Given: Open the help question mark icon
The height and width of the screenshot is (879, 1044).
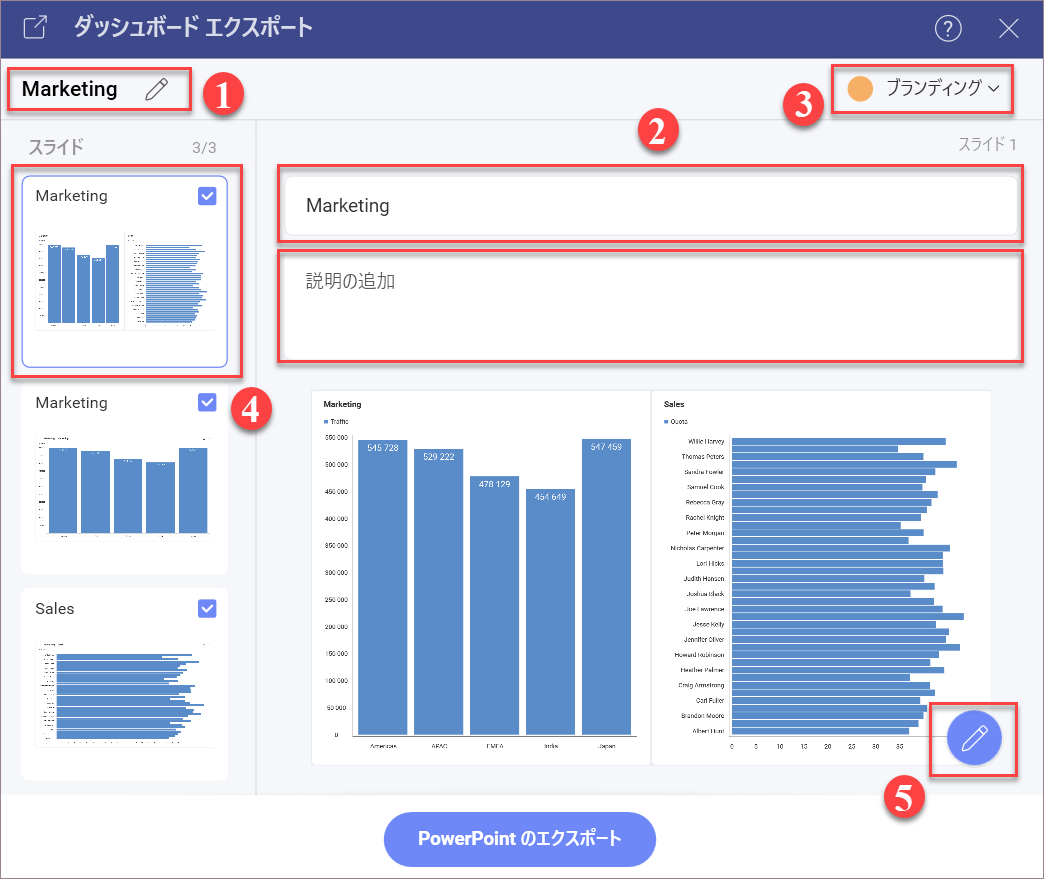Looking at the screenshot, I should click(x=947, y=28).
